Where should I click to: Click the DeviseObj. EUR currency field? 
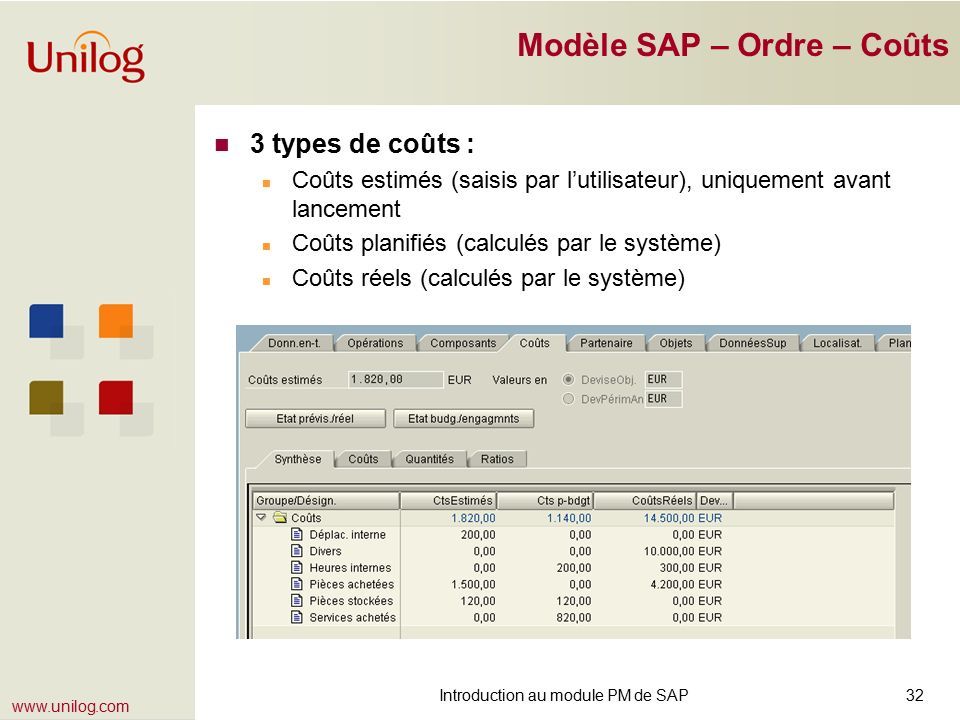click(664, 380)
